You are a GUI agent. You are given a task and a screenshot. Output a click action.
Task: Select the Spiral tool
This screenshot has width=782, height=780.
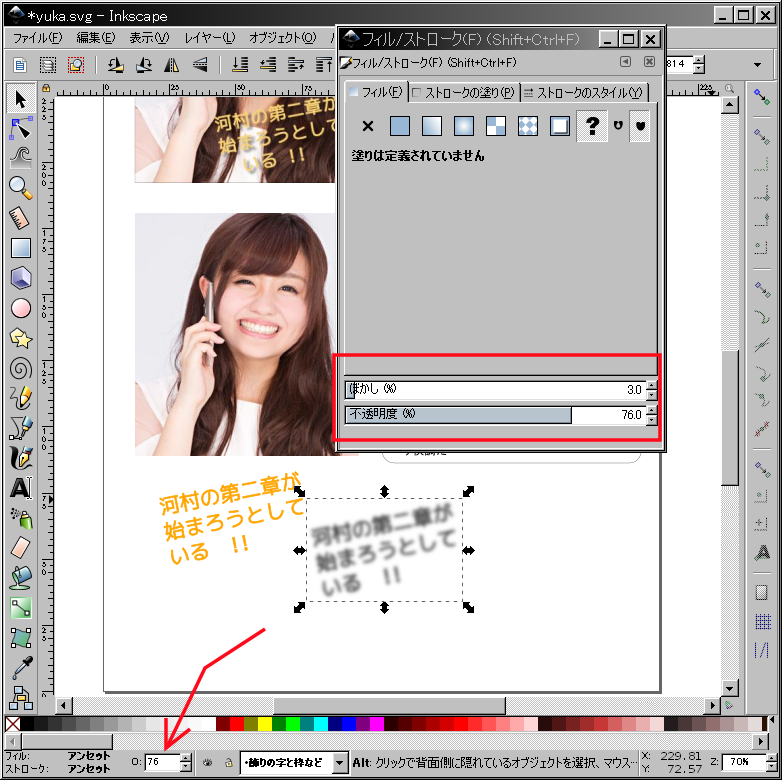click(x=20, y=369)
